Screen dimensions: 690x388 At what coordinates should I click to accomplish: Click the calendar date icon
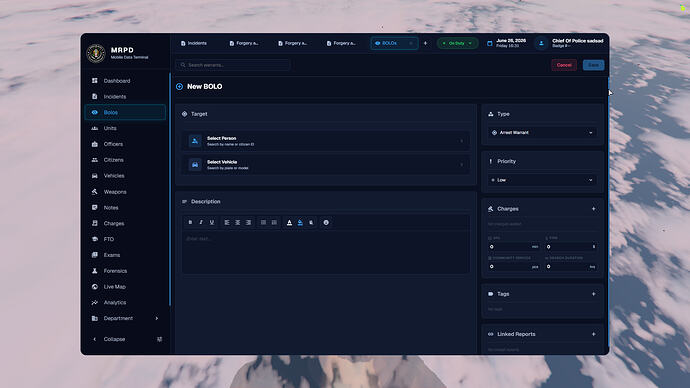[x=489, y=43]
